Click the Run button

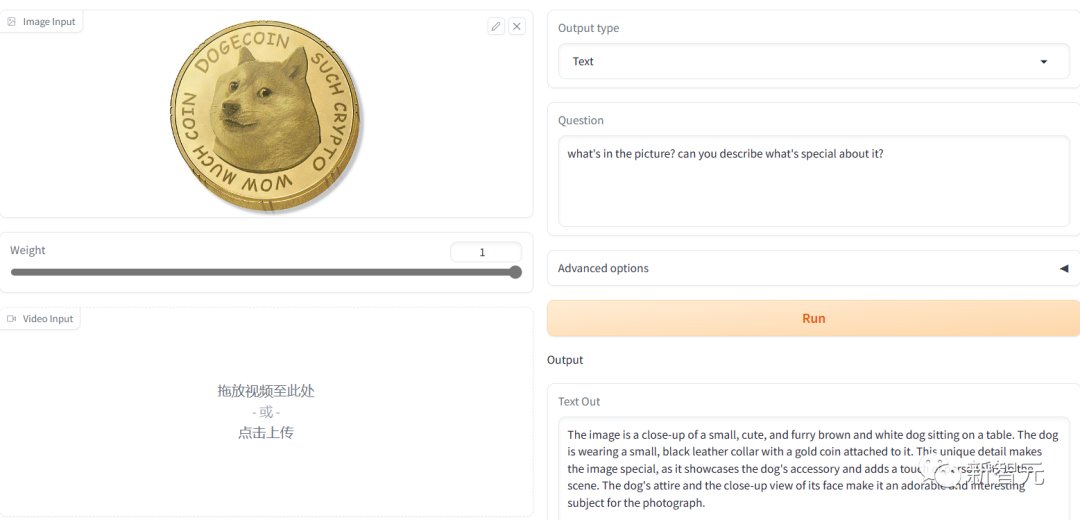pos(813,318)
